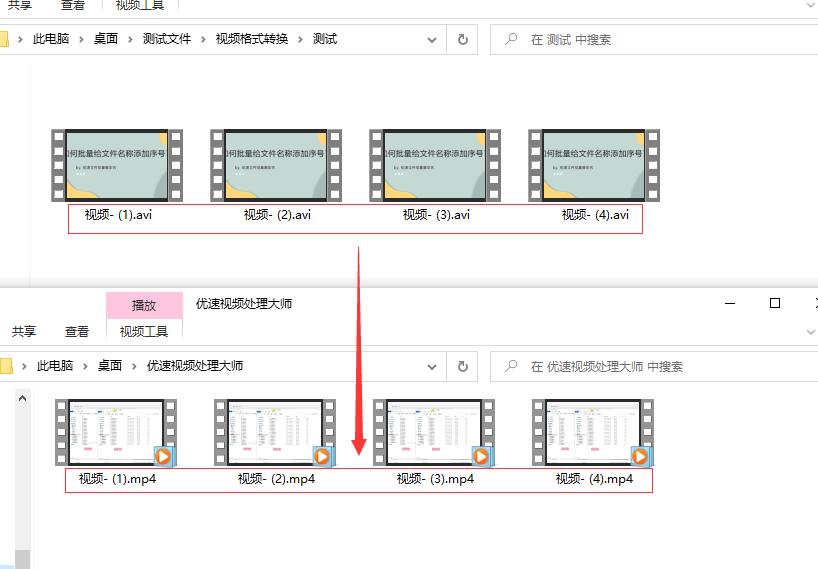Open the 视频- (1).avi thumbnail in the 测试 window
The image size is (818, 569).
click(117, 165)
